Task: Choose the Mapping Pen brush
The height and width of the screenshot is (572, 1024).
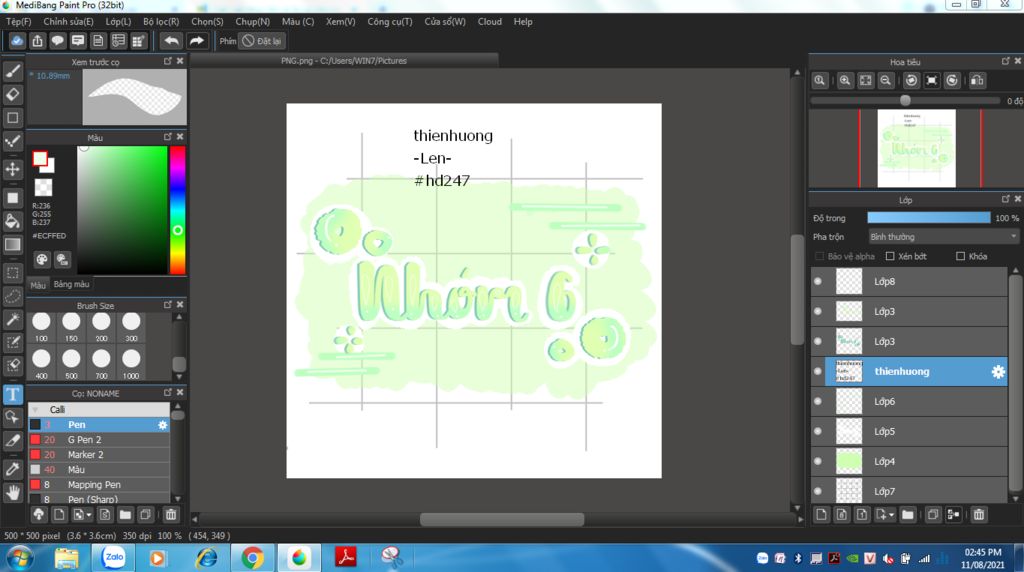Action: 99,485
